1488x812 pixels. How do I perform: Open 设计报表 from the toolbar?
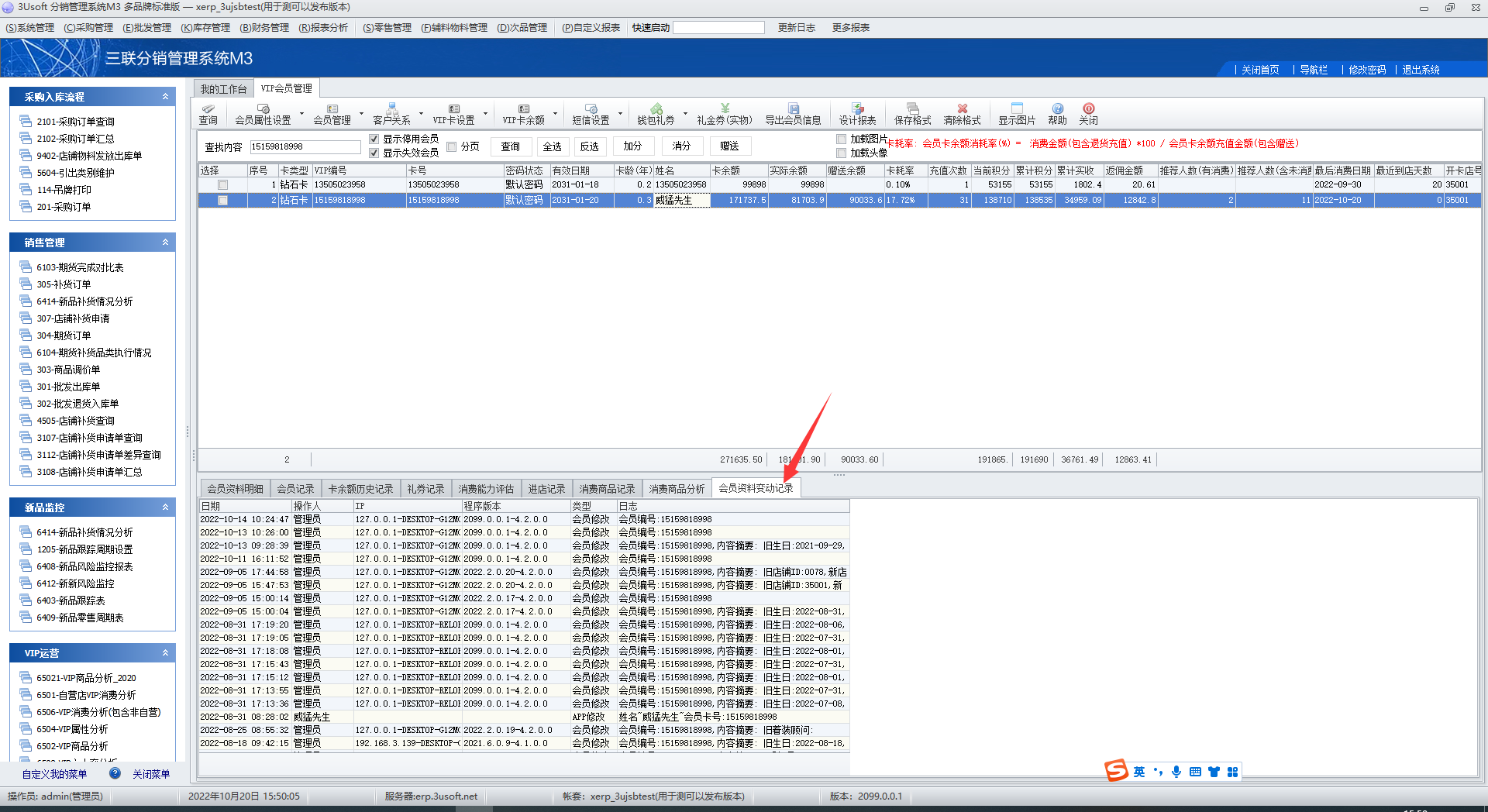[857, 114]
